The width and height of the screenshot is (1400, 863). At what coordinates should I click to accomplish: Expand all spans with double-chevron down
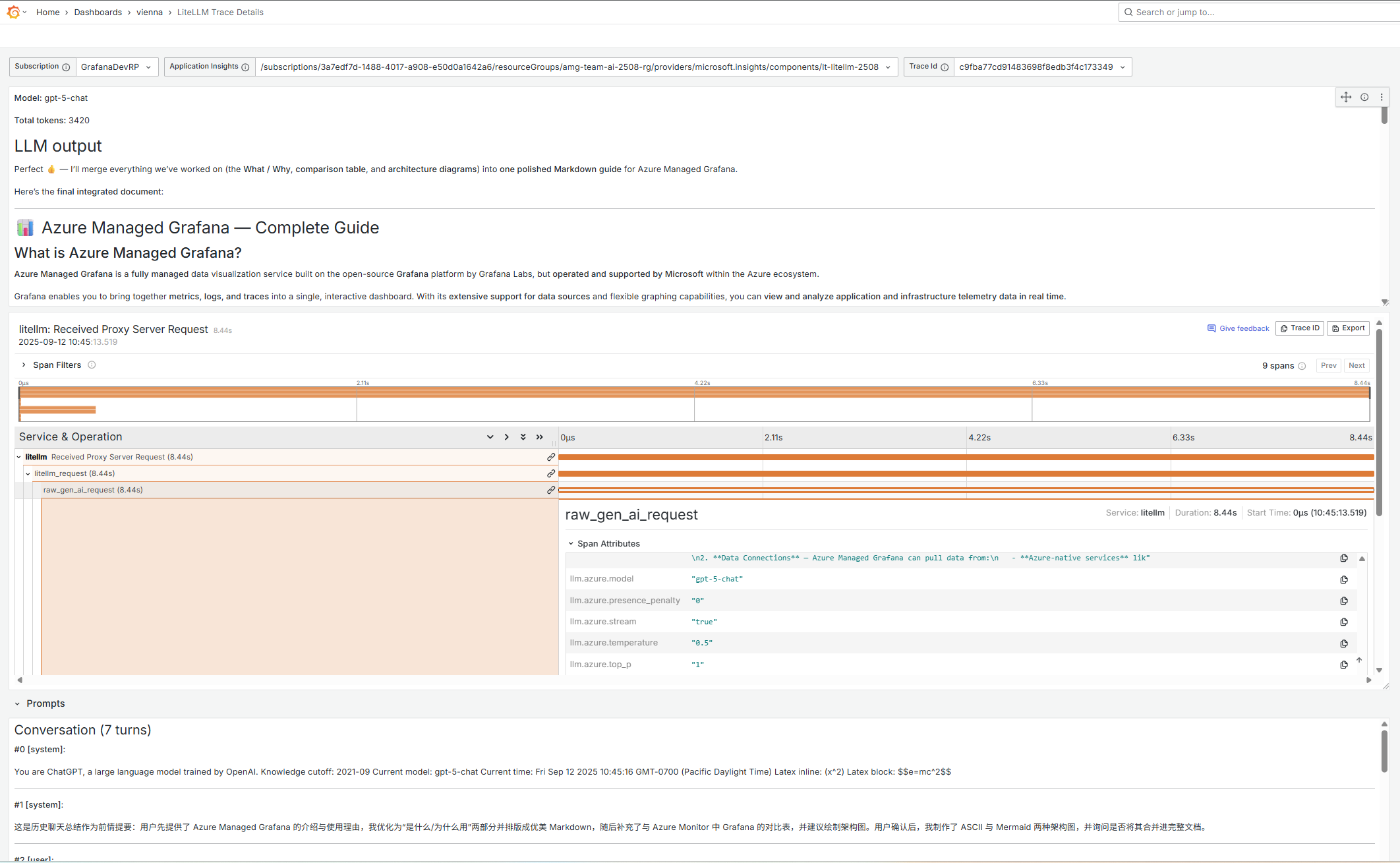point(523,437)
